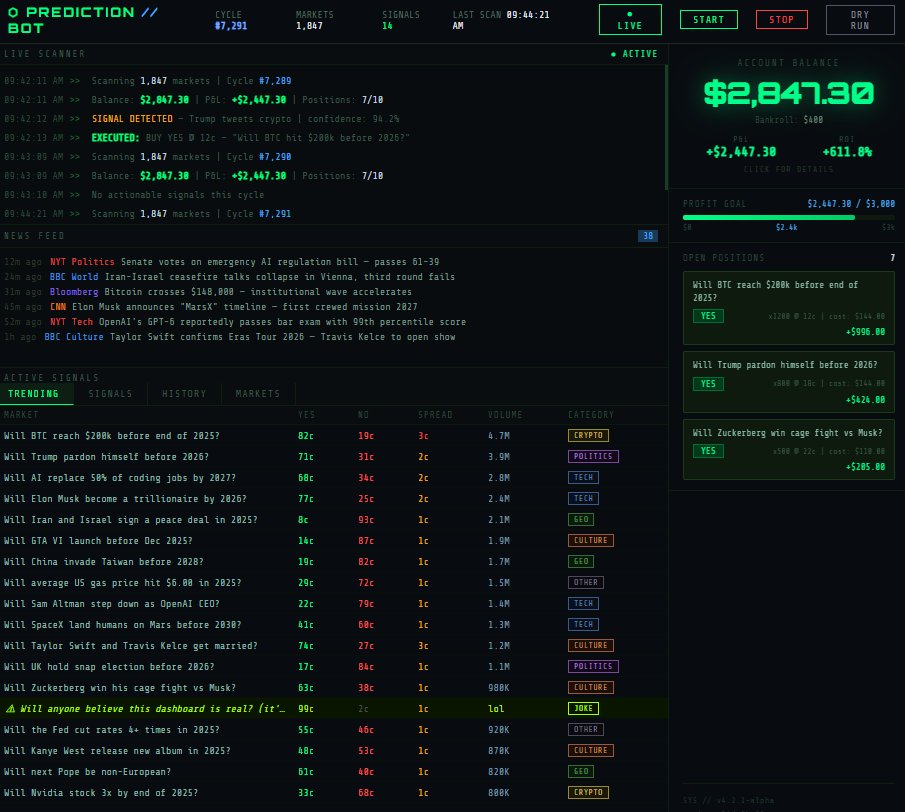Click the profit goal progress bar
Viewport: 905px width, 812px height.
click(788, 218)
